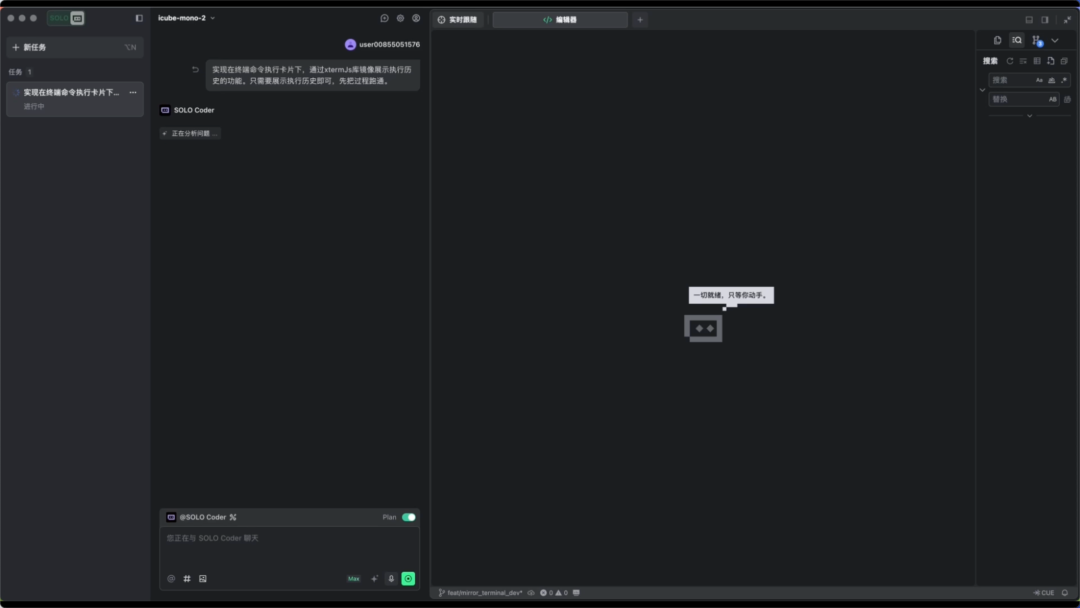This screenshot has height=608, width=1080.
Task: Create a new task with 新任务 button
Action: click(x=74, y=48)
